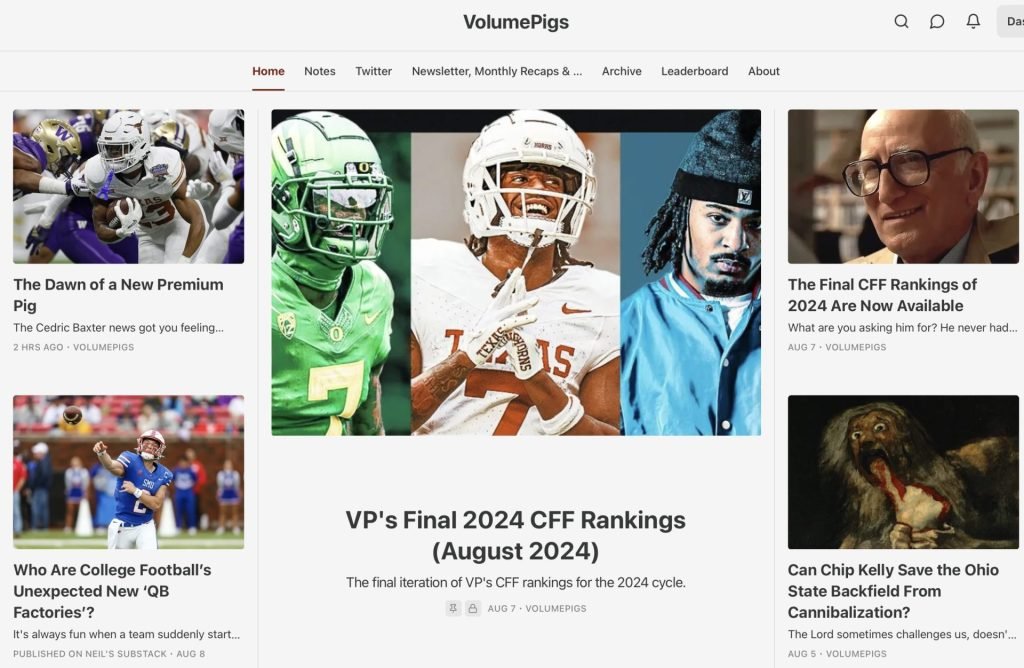Screen dimensions: 1024x668
Task: Open the About tab
Action: tap(763, 71)
